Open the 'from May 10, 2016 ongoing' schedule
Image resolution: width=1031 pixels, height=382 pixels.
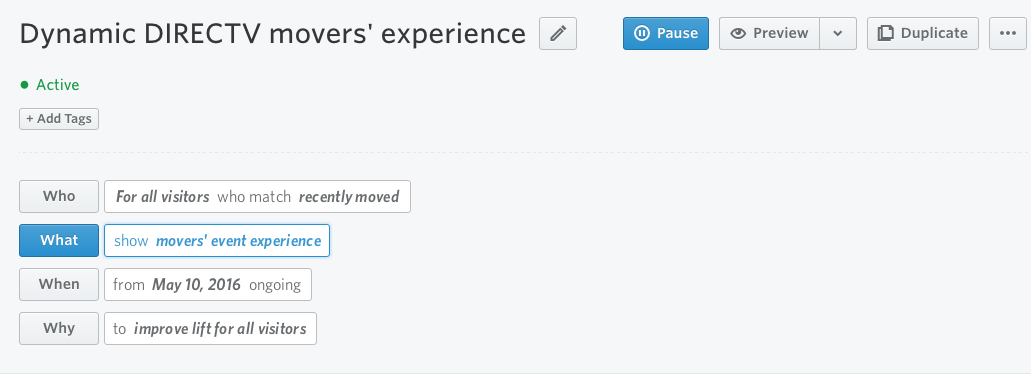pyautogui.click(x=208, y=285)
